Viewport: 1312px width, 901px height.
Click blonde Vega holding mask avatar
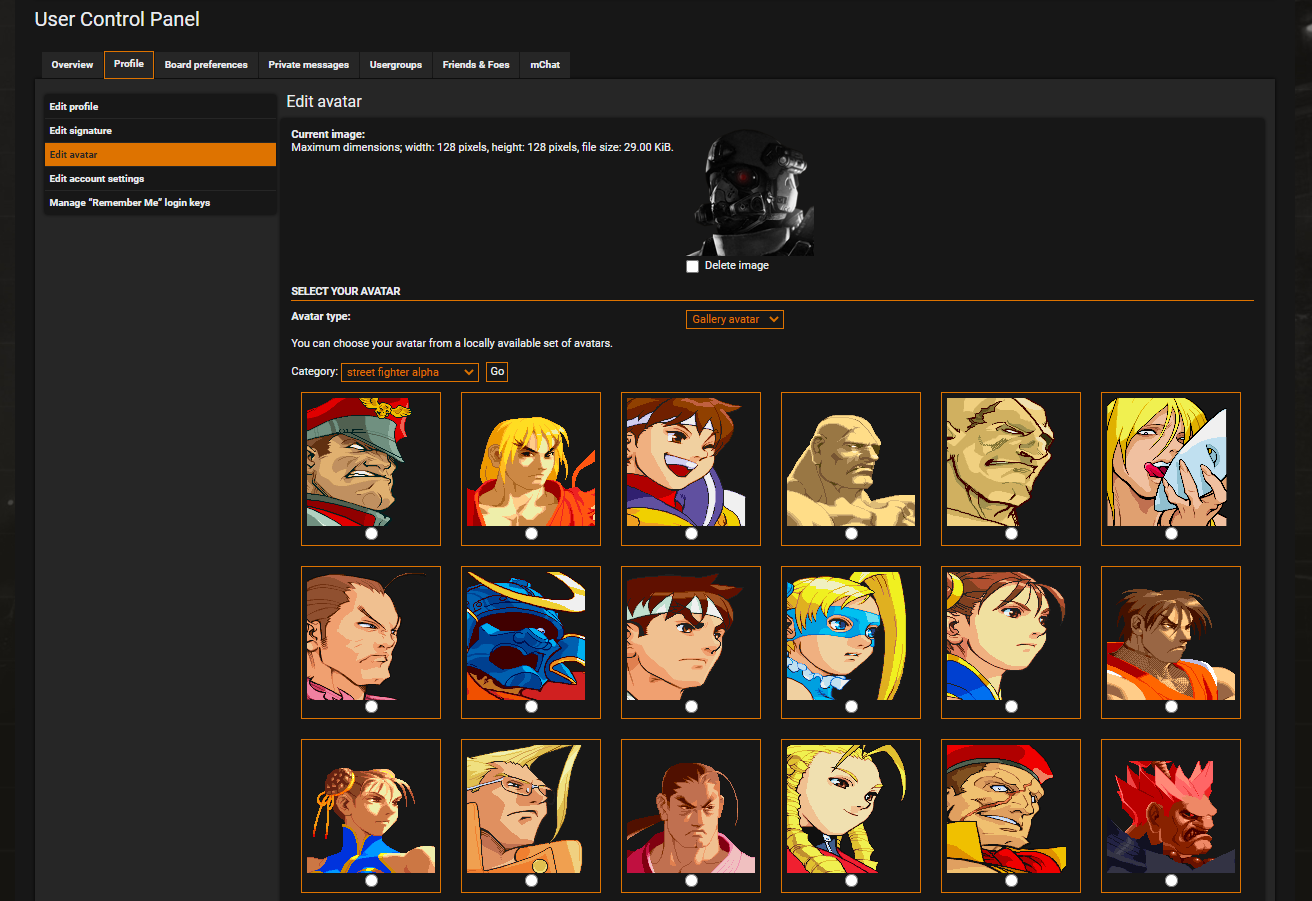1171,462
